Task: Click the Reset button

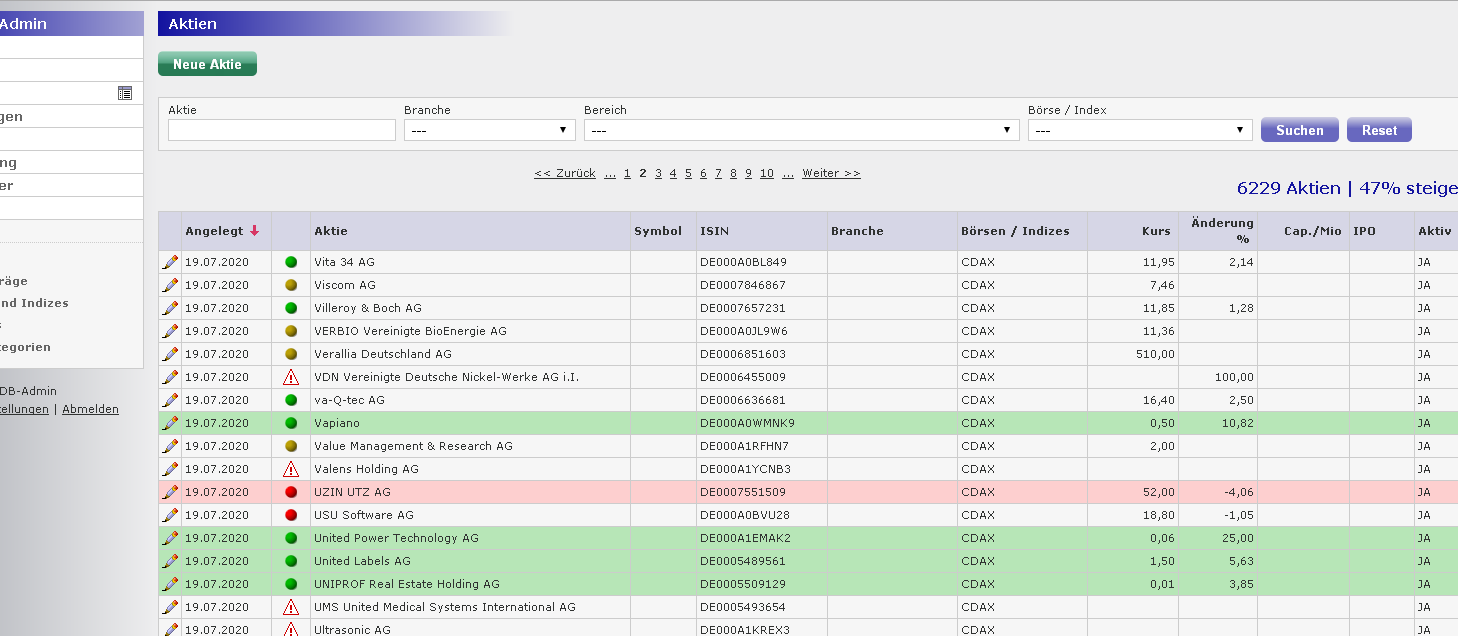Action: [1379, 130]
